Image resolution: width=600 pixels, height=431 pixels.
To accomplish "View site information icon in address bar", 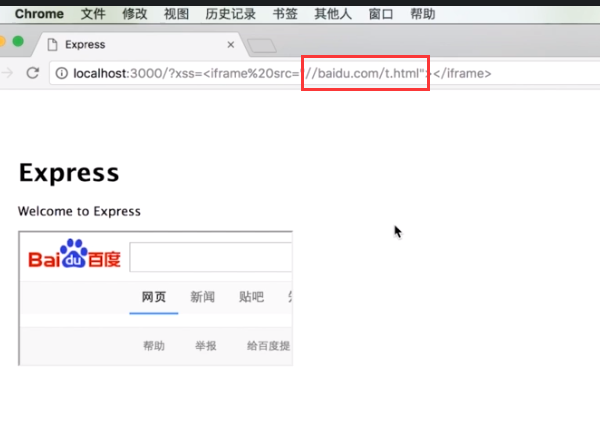I will (62, 73).
